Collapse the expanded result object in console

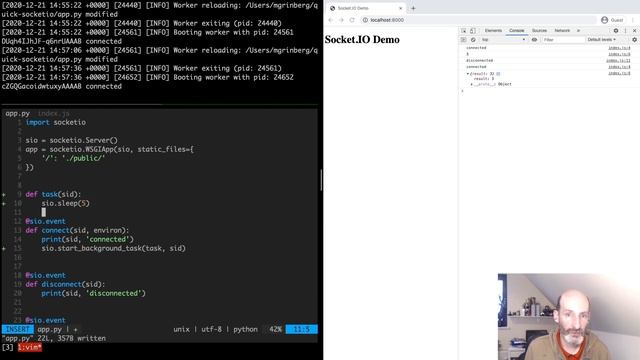pyautogui.click(x=468, y=74)
